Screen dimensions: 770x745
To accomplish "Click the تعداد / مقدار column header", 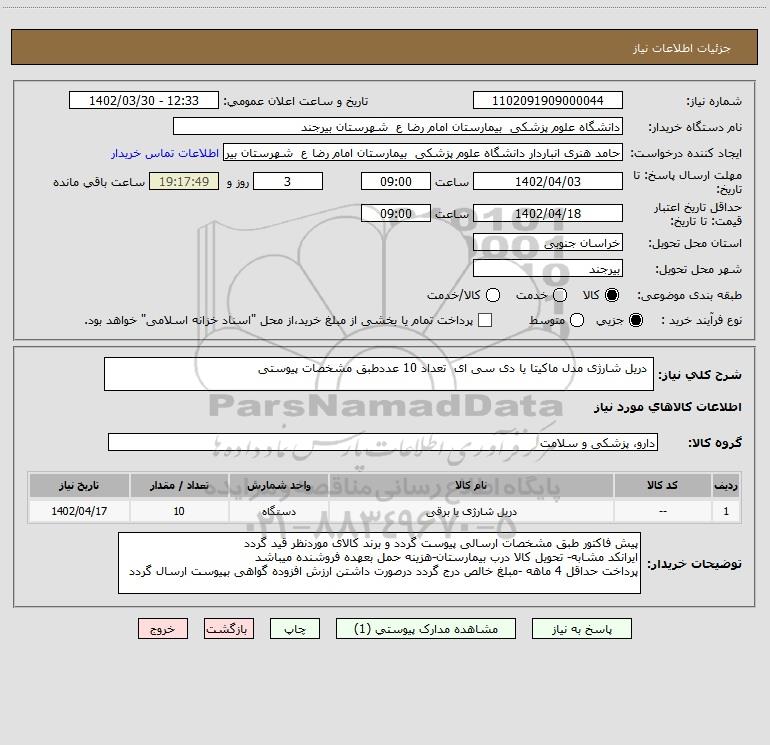I will pyautogui.click(x=179, y=485).
